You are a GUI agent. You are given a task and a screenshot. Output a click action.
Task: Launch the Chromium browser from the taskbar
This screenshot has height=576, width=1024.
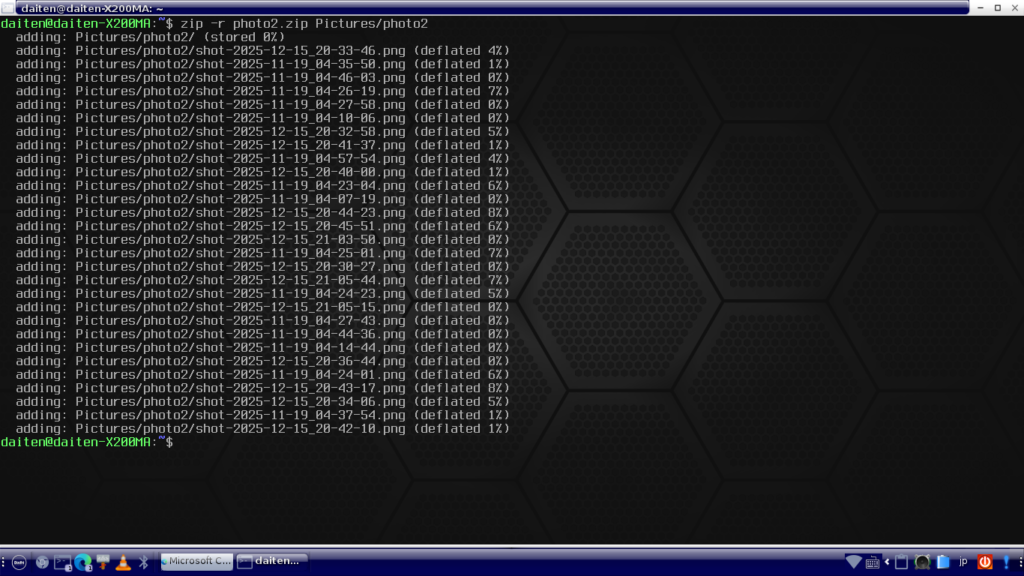[x=42, y=562]
